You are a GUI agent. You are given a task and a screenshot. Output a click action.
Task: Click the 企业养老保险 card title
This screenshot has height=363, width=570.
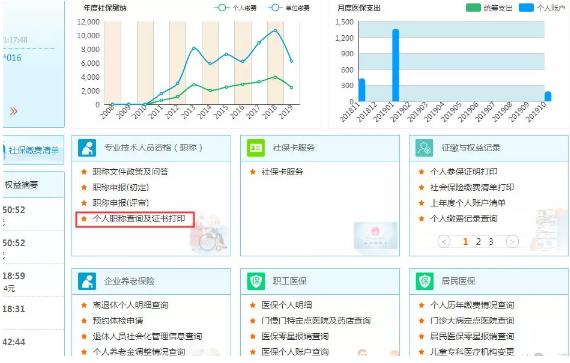click(129, 281)
